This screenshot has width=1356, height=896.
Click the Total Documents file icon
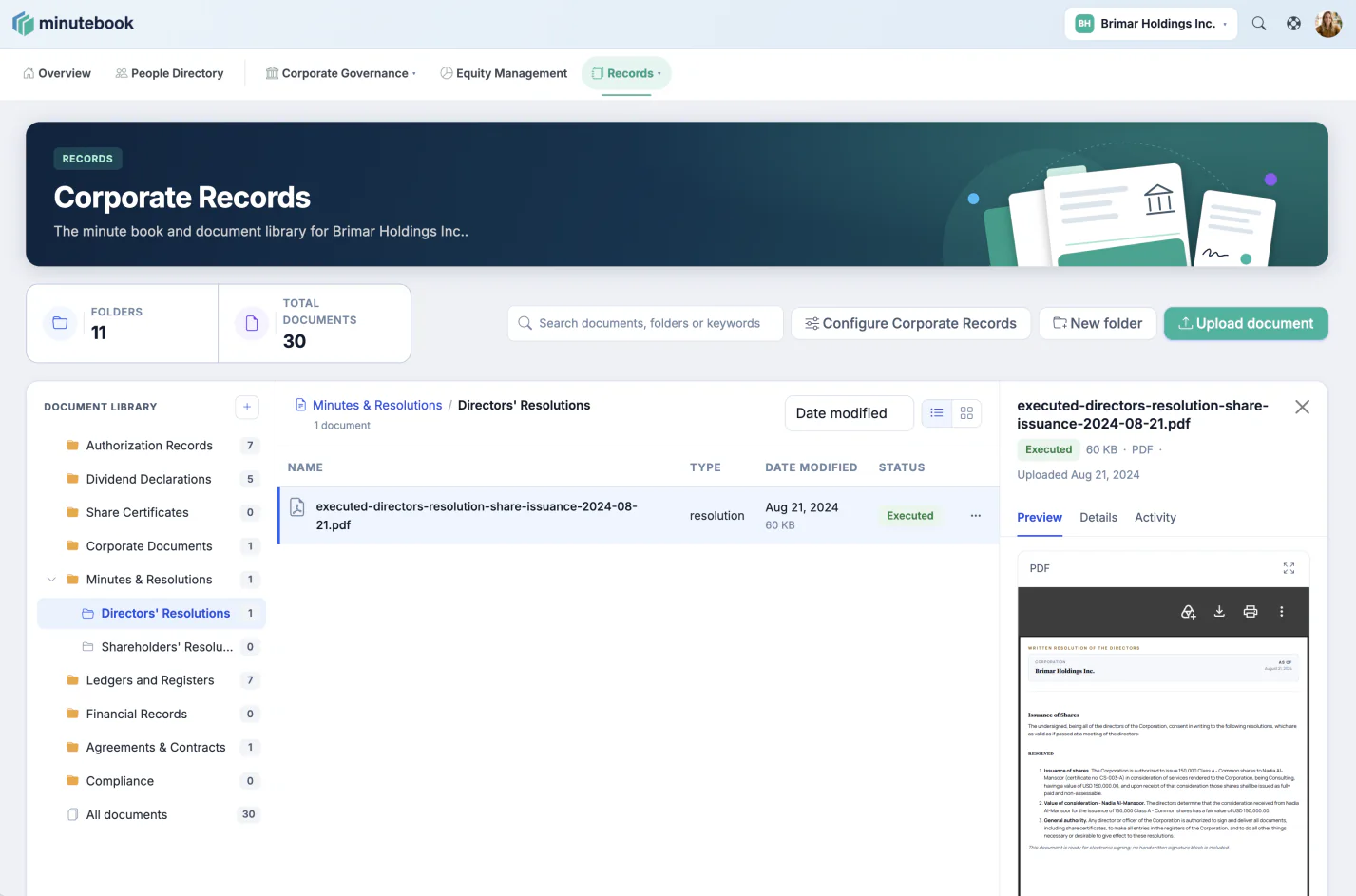pyautogui.click(x=252, y=323)
